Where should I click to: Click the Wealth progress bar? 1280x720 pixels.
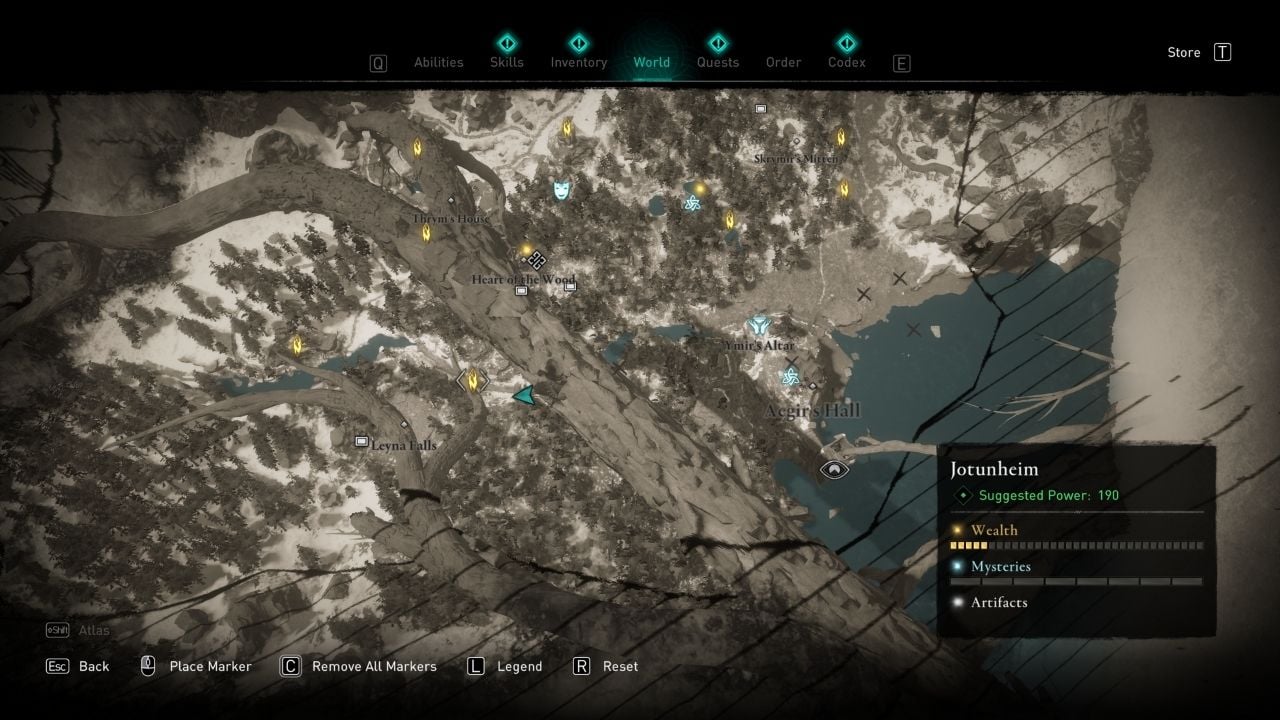click(x=1075, y=546)
